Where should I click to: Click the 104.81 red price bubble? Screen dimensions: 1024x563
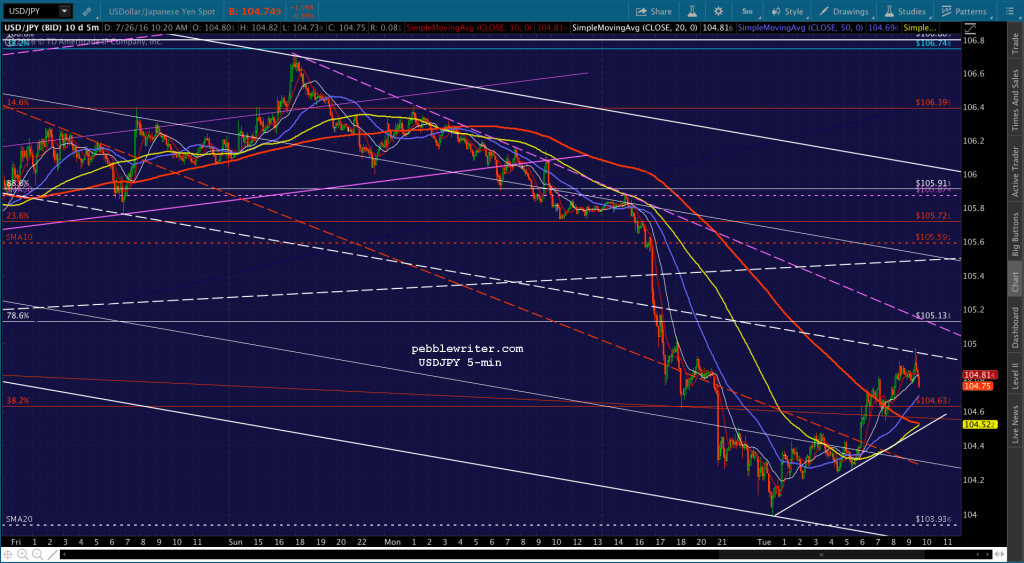[x=978, y=375]
